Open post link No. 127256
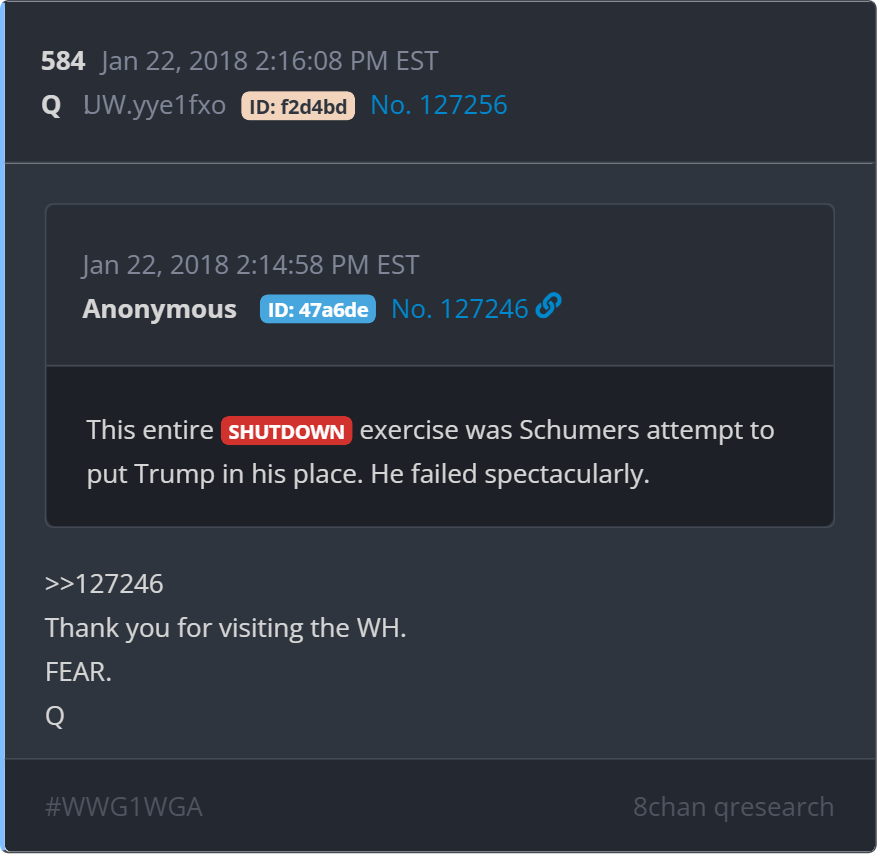Image resolution: width=878 pixels, height=854 pixels. coord(439,105)
